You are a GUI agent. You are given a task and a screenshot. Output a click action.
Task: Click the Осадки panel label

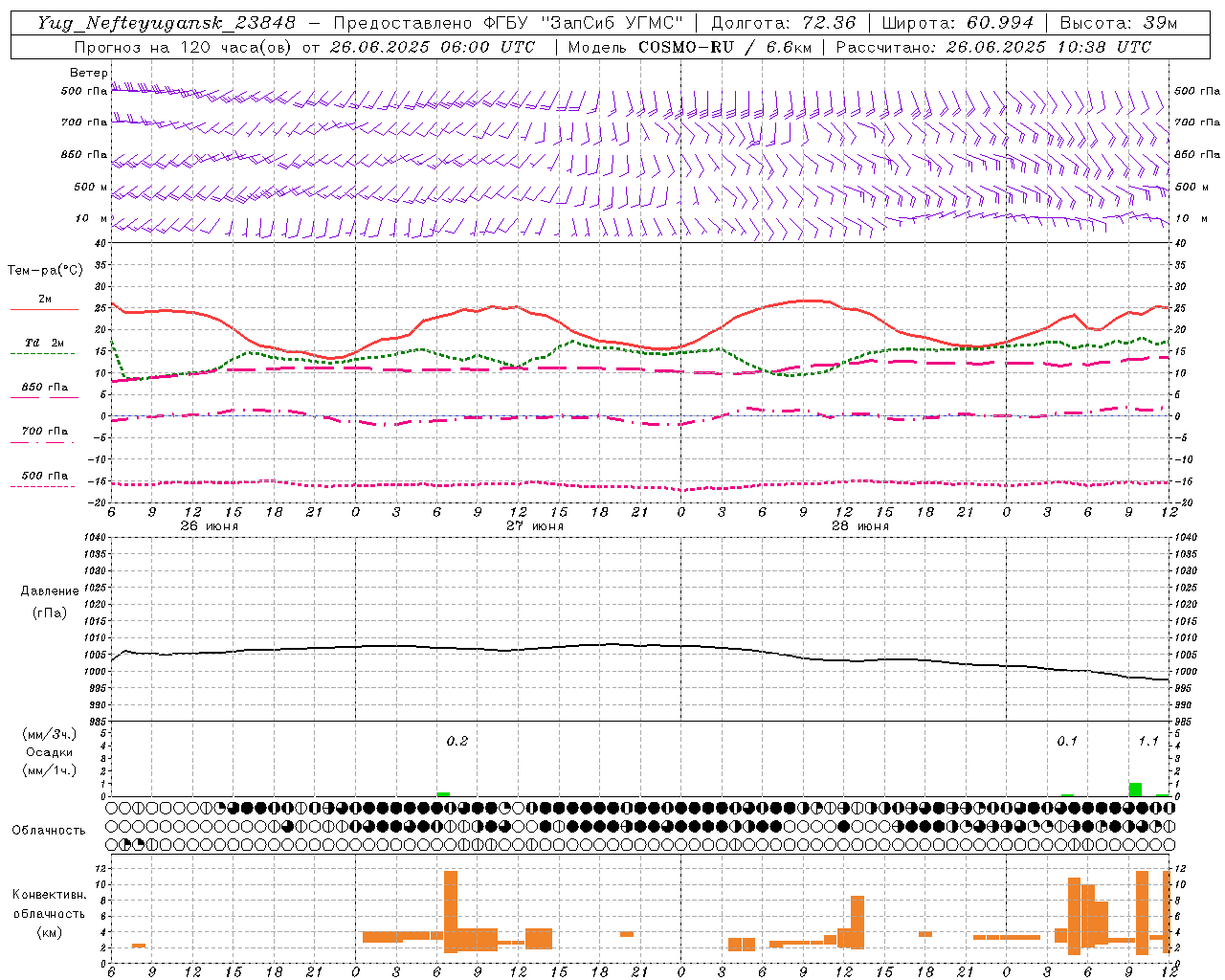pos(50,752)
